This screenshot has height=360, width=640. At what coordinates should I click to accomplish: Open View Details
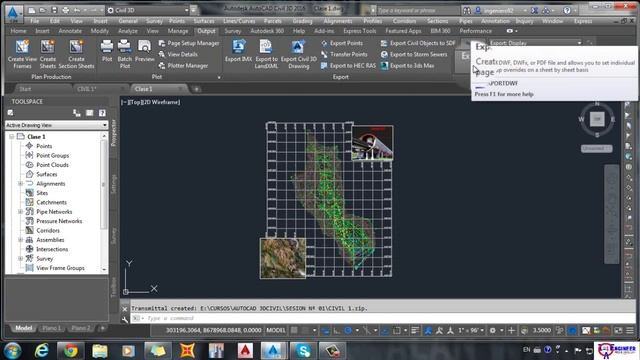click(x=178, y=54)
